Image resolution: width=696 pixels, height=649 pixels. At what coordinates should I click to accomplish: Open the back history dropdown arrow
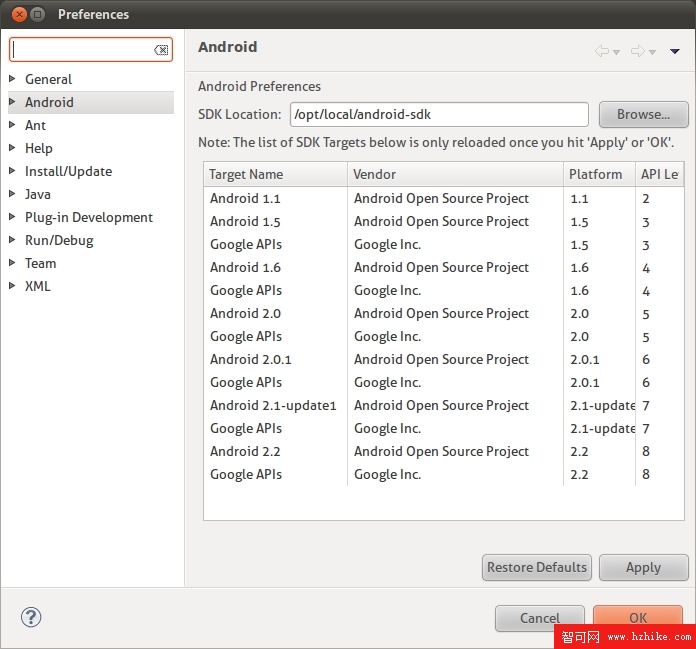pyautogui.click(x=617, y=52)
